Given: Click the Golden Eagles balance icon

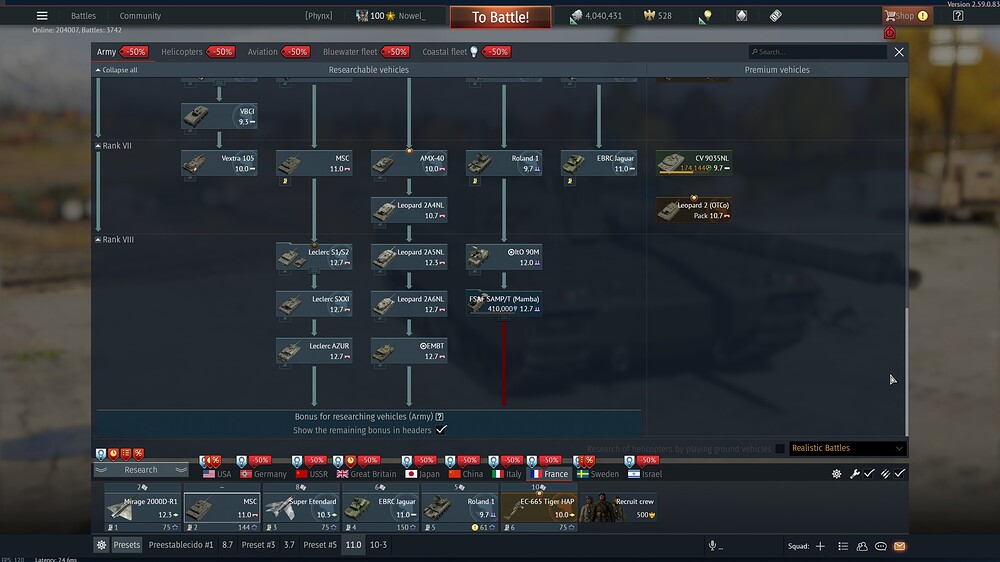Looking at the screenshot, I should pos(649,16).
